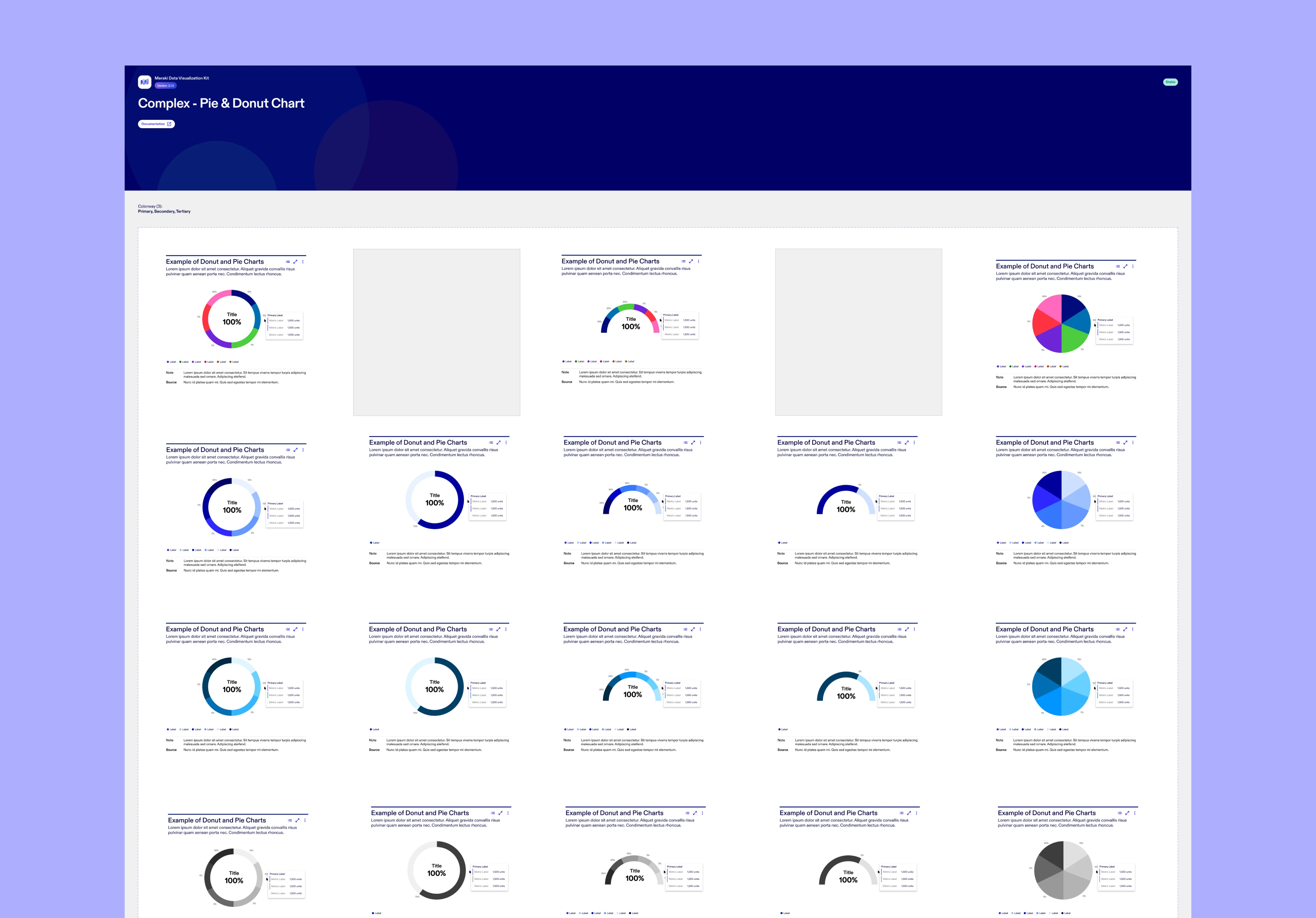Expand the teal single-value half-donut card
The width and height of the screenshot is (1316, 918).
[907, 629]
